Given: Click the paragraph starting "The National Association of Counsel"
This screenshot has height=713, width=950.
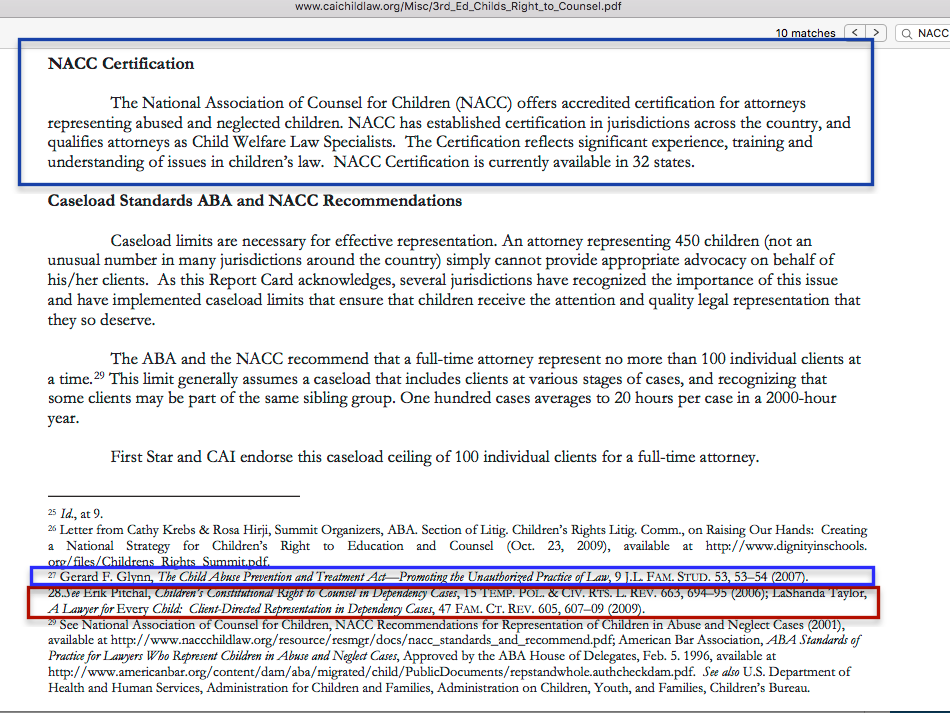Looking at the screenshot, I should tap(448, 132).
